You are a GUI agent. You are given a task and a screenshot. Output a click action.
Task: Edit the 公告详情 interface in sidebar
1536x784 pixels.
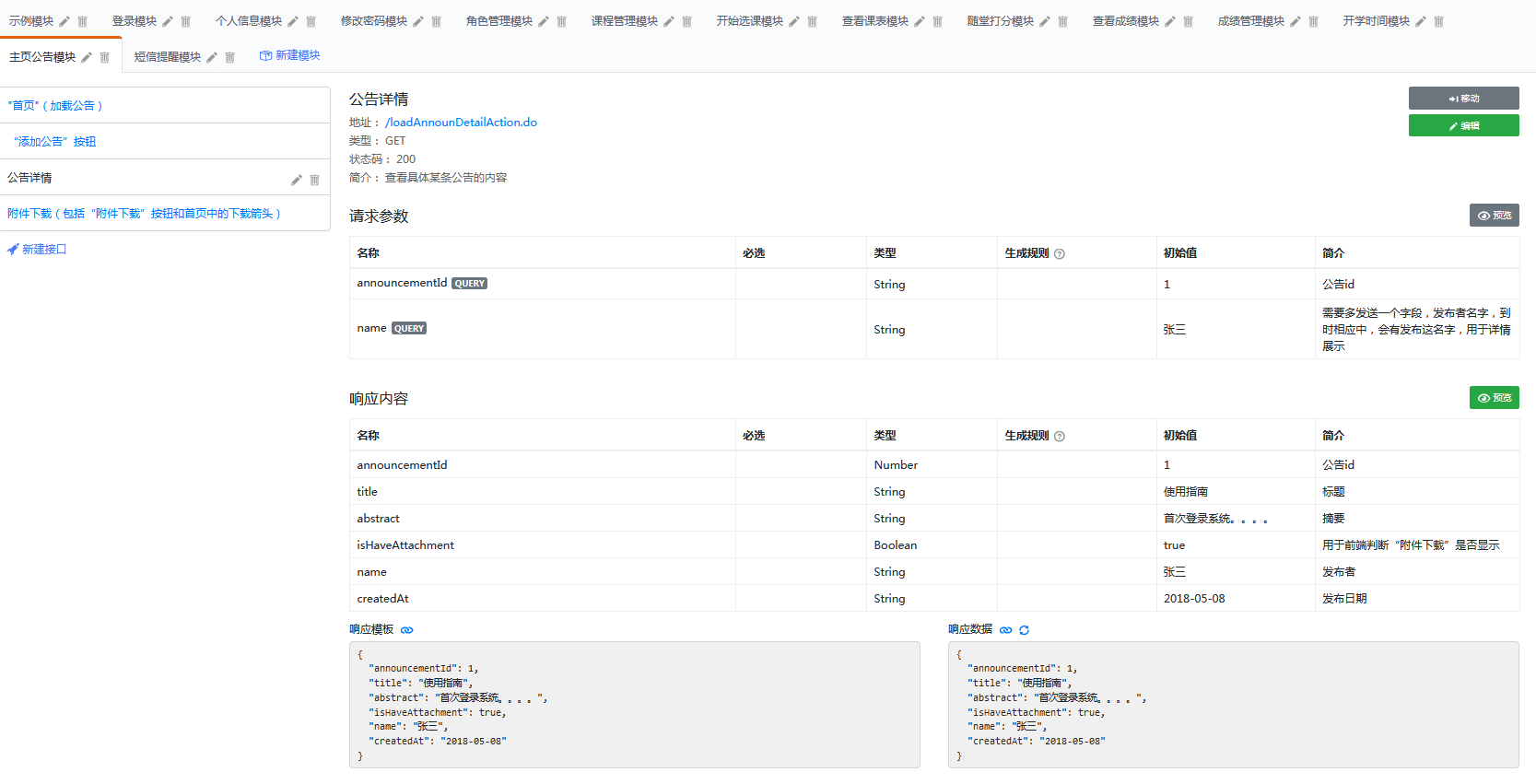coord(297,180)
